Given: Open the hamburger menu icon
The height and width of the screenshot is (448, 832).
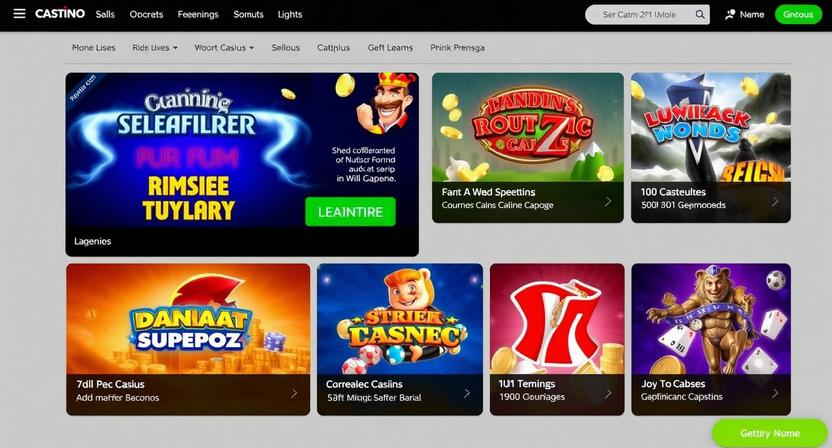Looking at the screenshot, I should [x=20, y=14].
